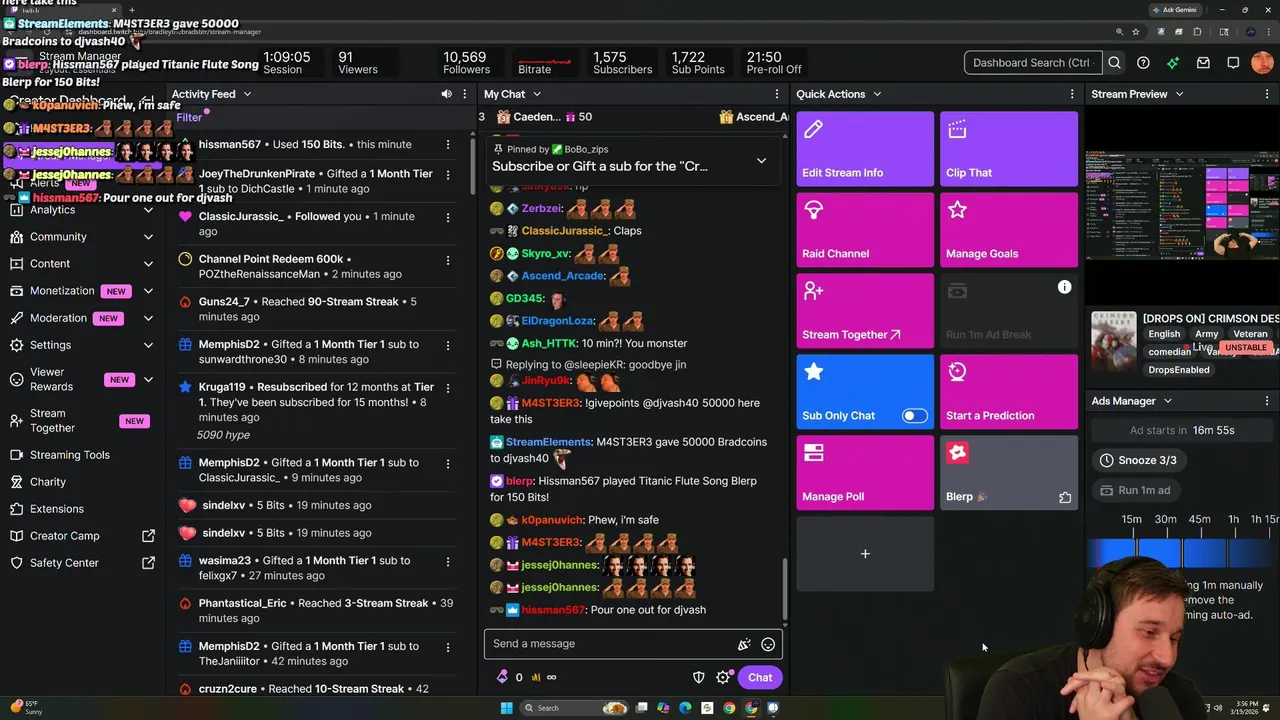Click the shield mode icon below chat

point(699,678)
